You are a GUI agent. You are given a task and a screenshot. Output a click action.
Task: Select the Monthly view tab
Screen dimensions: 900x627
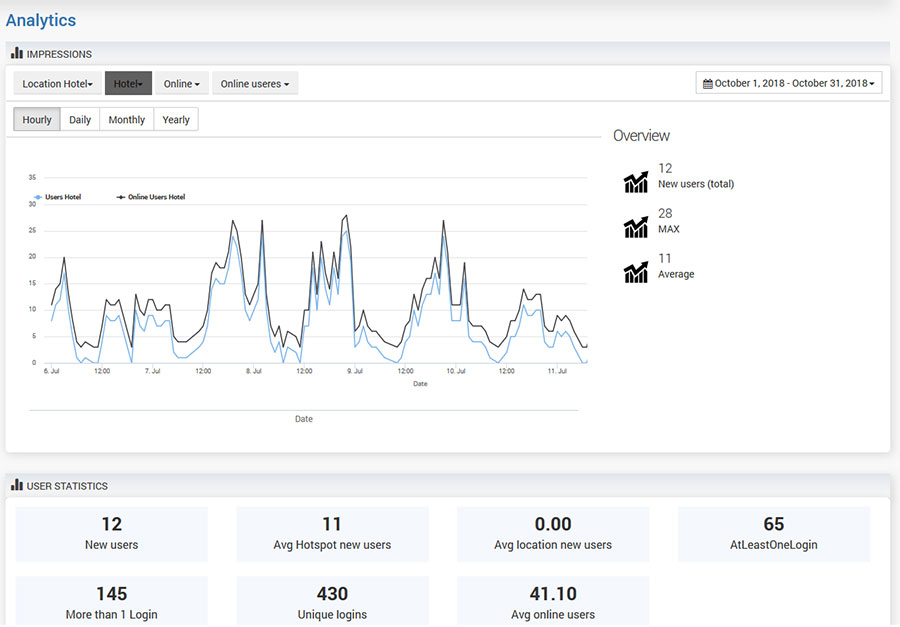pos(127,120)
